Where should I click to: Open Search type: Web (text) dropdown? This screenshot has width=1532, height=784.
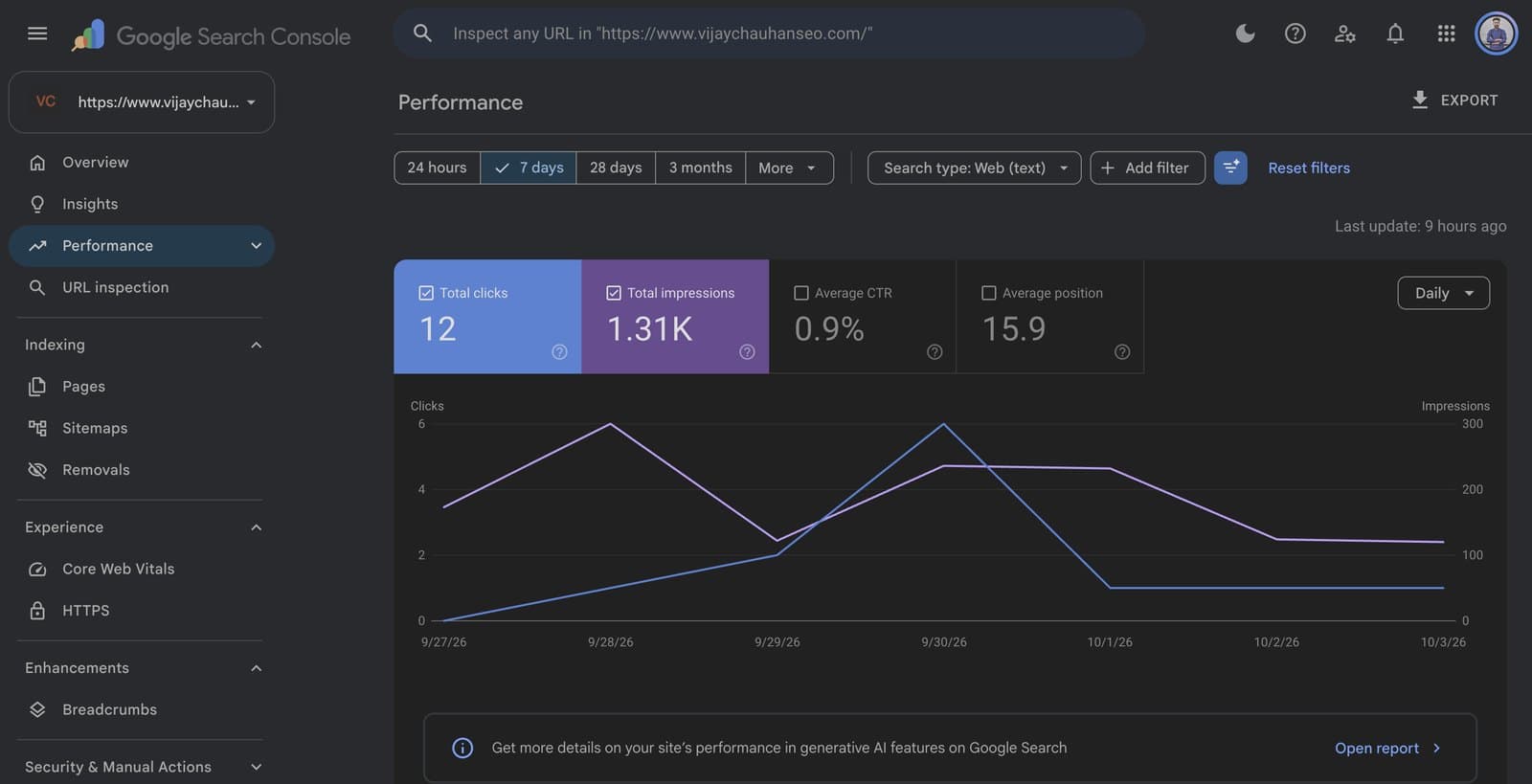(x=974, y=168)
